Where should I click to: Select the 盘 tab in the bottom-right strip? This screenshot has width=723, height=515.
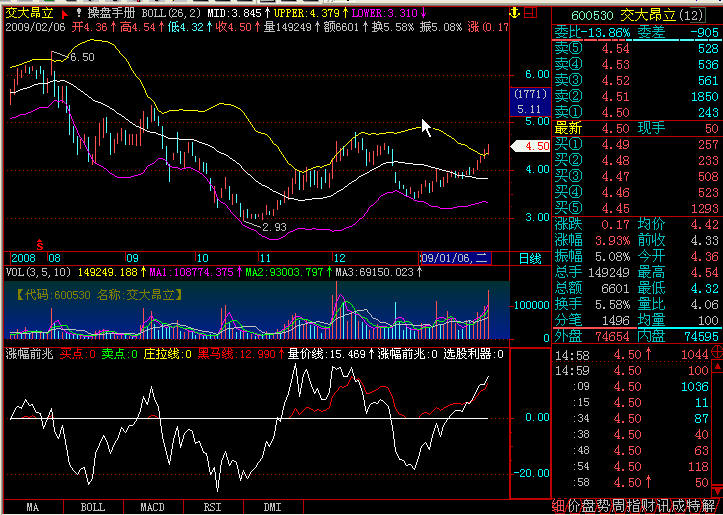click(589, 506)
